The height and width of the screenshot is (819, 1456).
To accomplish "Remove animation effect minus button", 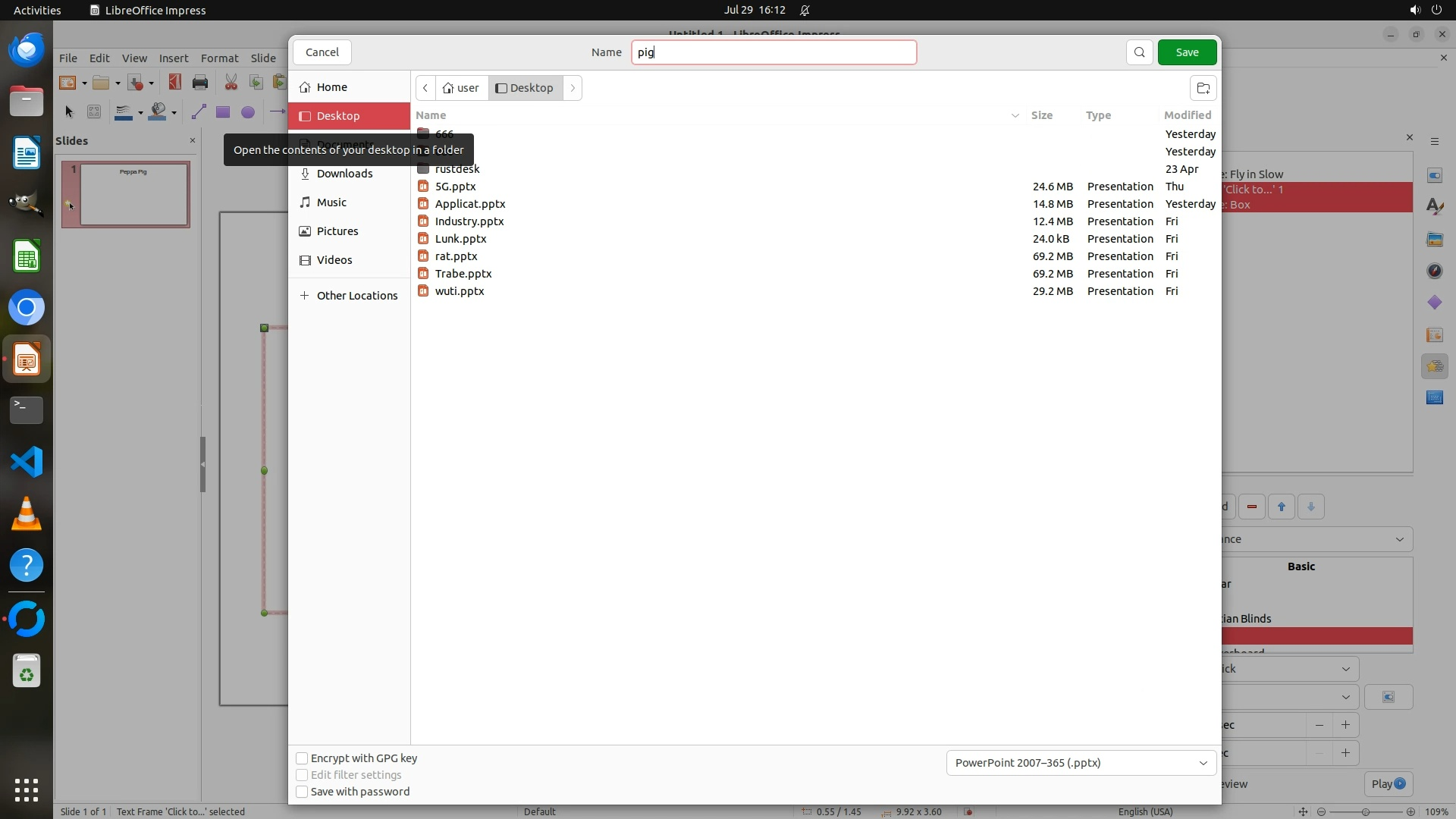I will click(x=1252, y=507).
